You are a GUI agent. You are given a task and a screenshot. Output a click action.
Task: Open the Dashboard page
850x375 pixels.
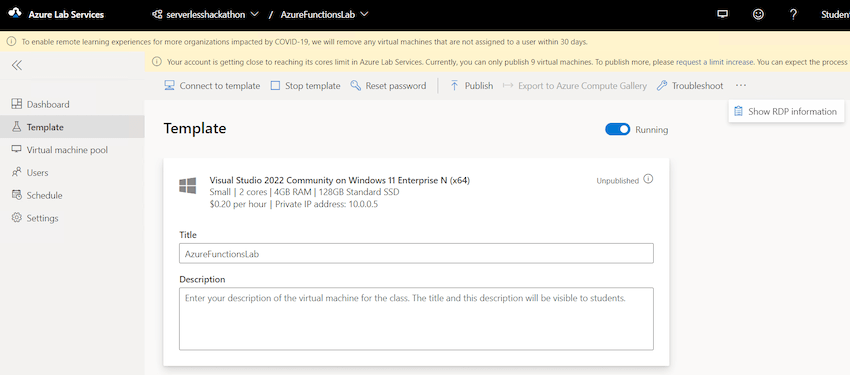pos(72,104)
